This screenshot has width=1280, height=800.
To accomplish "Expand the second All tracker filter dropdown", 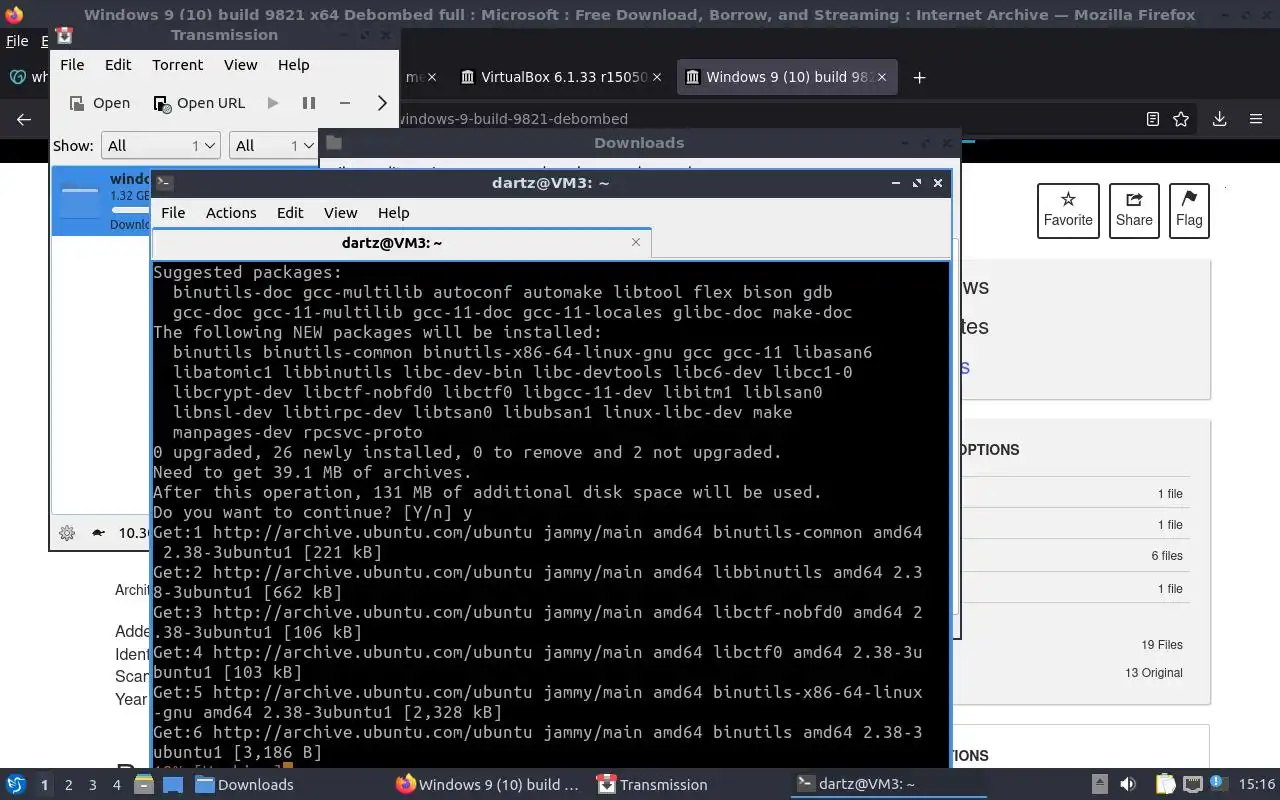I will (x=273, y=146).
